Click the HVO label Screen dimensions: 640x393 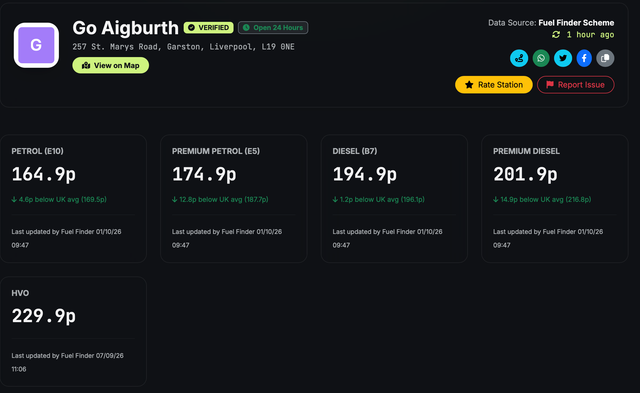(20, 293)
